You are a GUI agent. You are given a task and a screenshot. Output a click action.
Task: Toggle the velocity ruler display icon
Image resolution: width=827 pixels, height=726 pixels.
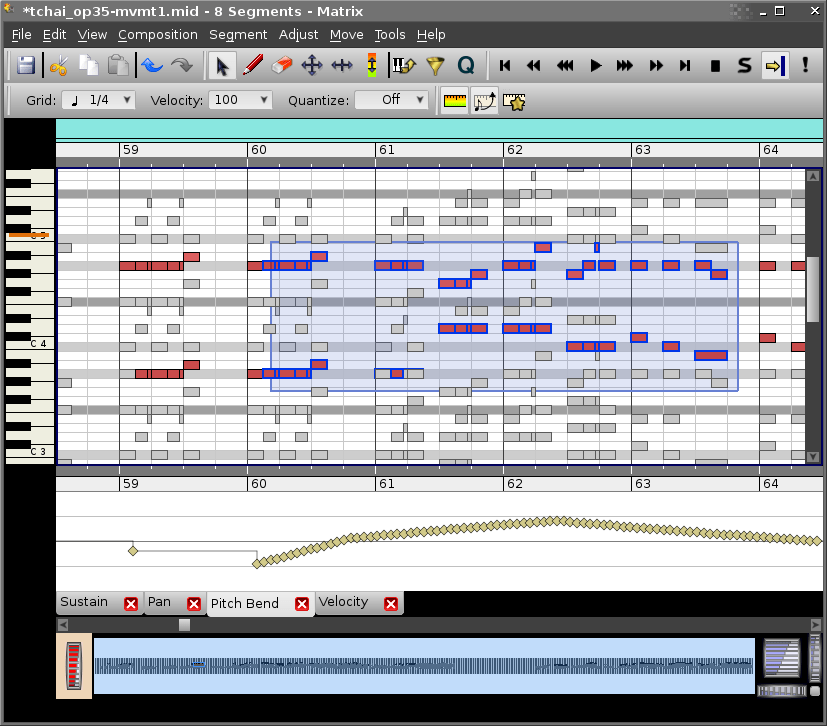[455, 100]
